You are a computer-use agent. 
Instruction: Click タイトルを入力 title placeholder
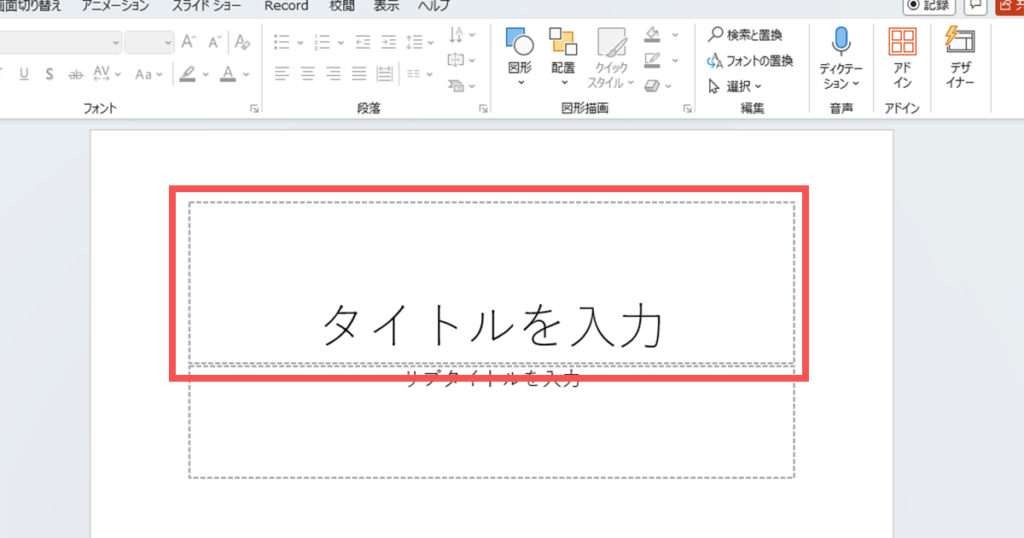click(492, 282)
